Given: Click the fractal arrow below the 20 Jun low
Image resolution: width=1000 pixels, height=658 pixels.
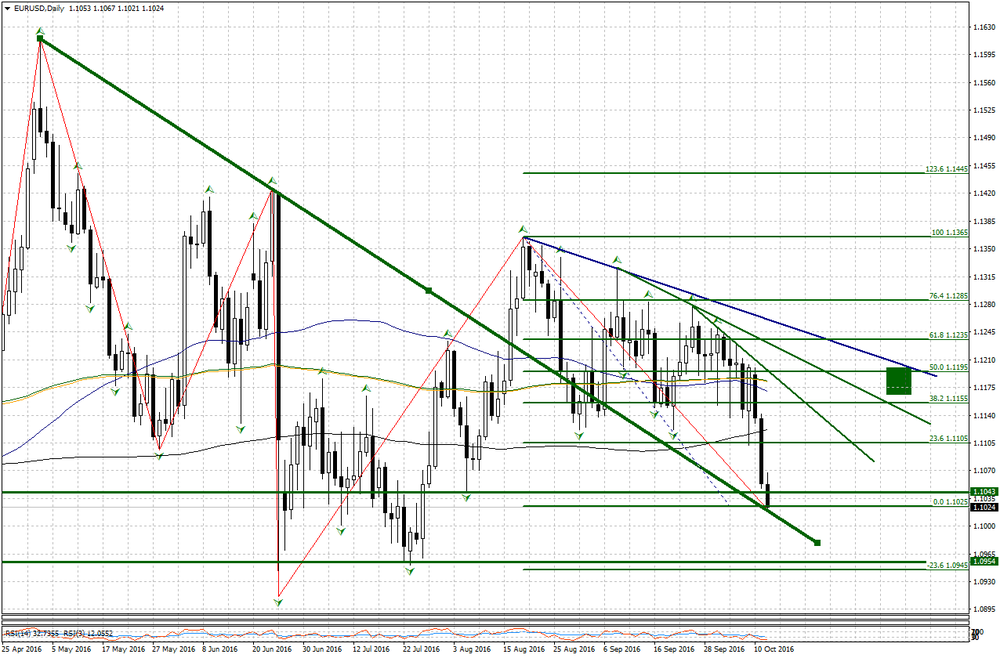Looking at the screenshot, I should (279, 601).
